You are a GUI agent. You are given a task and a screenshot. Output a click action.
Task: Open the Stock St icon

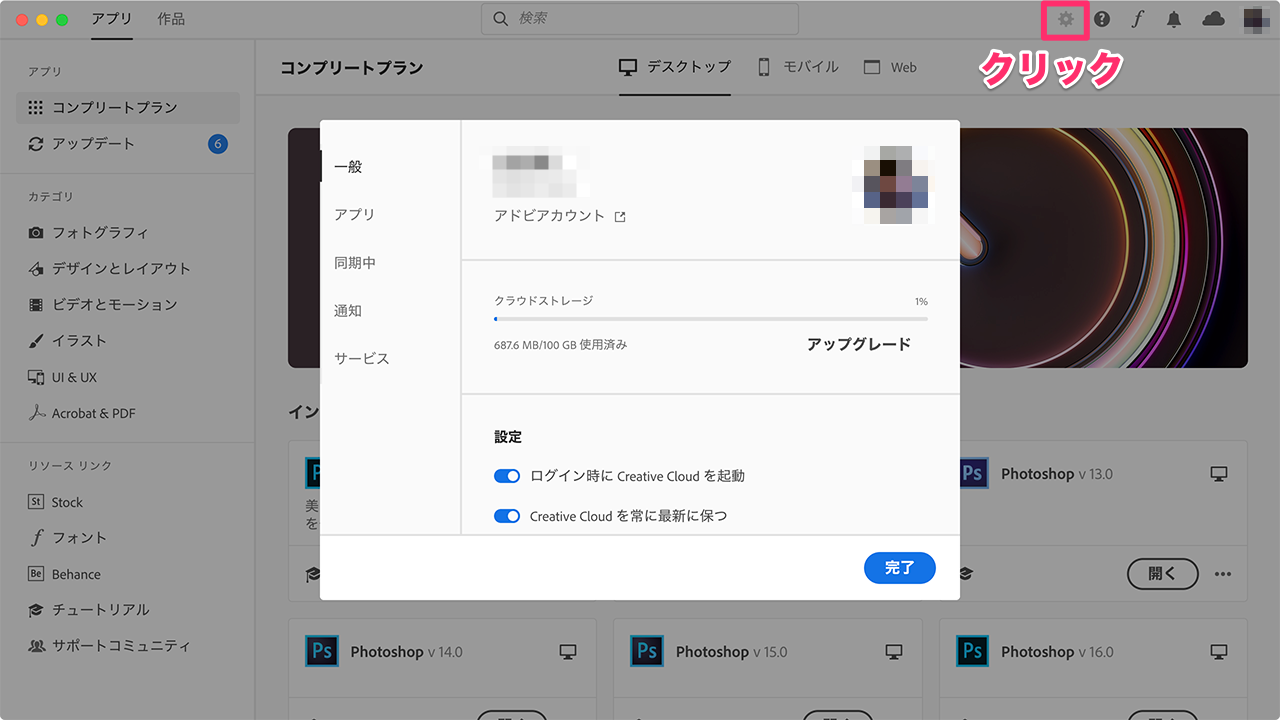[x=36, y=502]
